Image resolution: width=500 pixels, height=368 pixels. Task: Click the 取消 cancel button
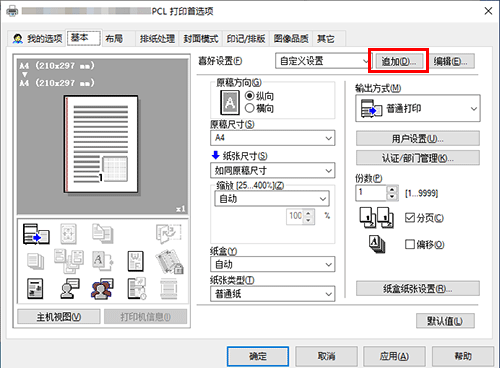(326, 356)
